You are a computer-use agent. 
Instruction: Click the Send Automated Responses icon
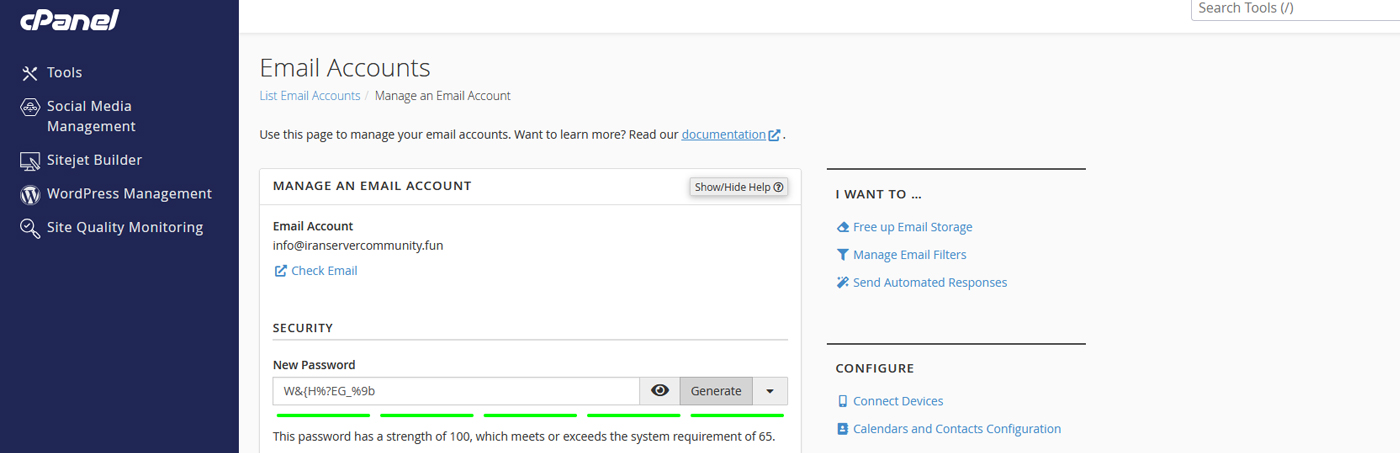[842, 283]
